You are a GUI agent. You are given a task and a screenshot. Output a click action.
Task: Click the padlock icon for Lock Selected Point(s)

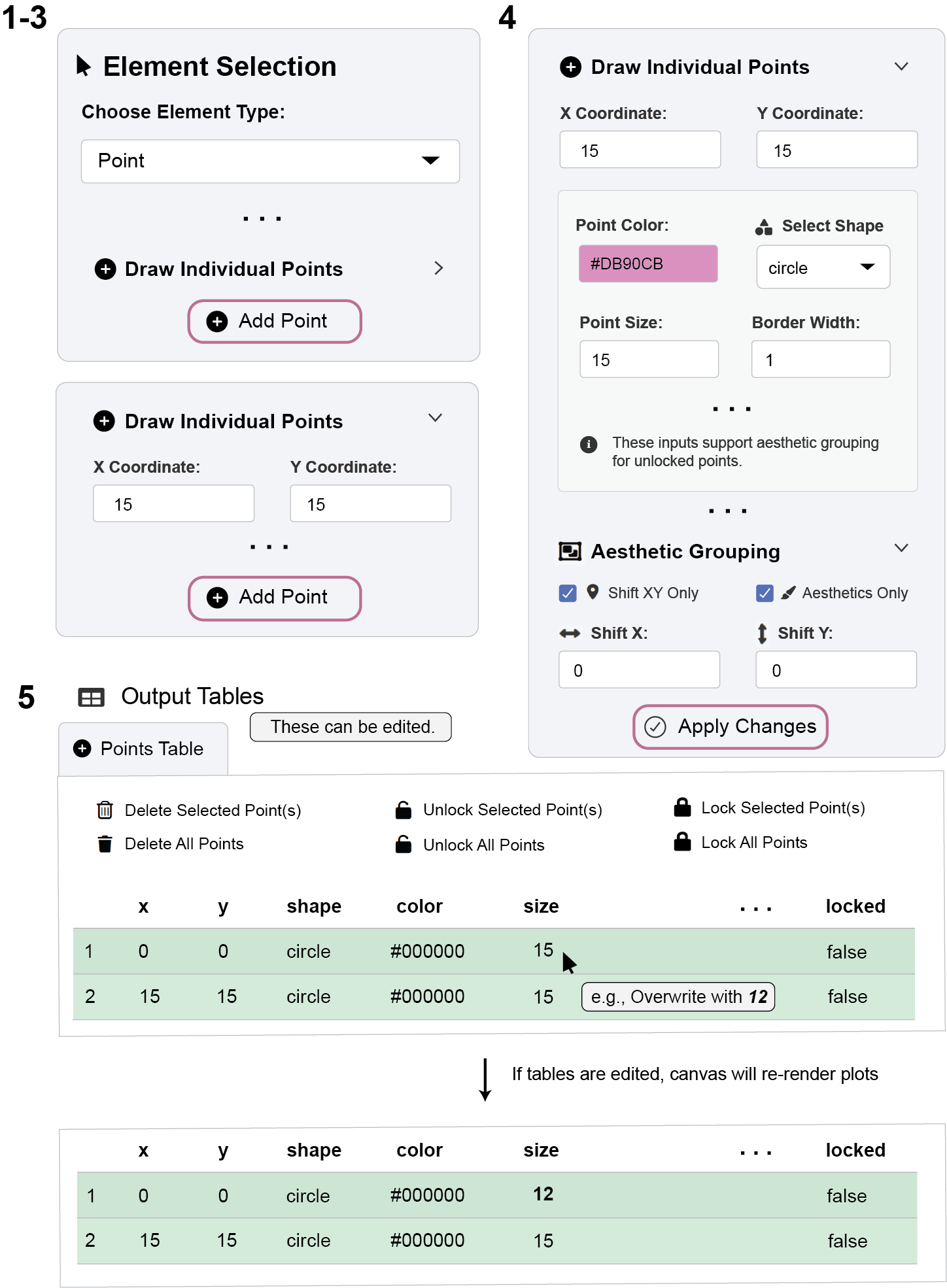pos(682,807)
